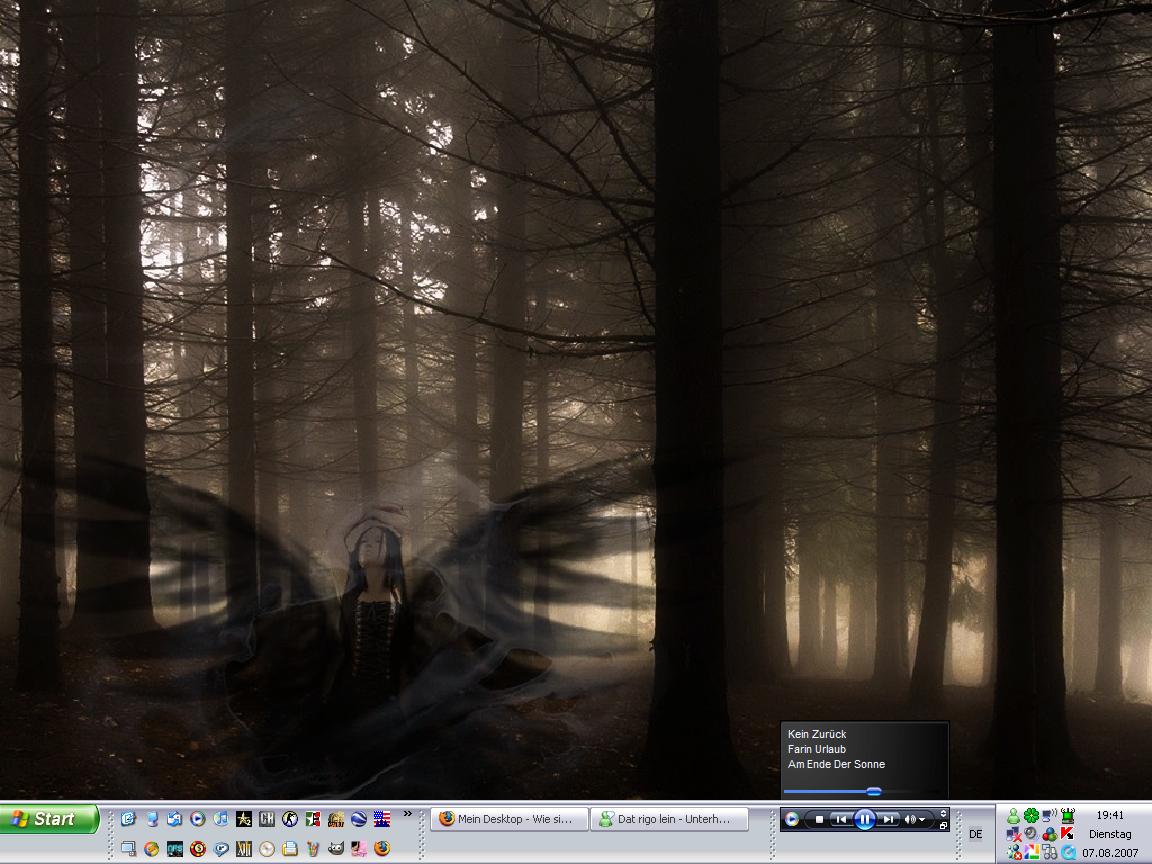Expand the hidden Quick Launch icons chevron
This screenshot has height=864, width=1152.
tap(407, 814)
